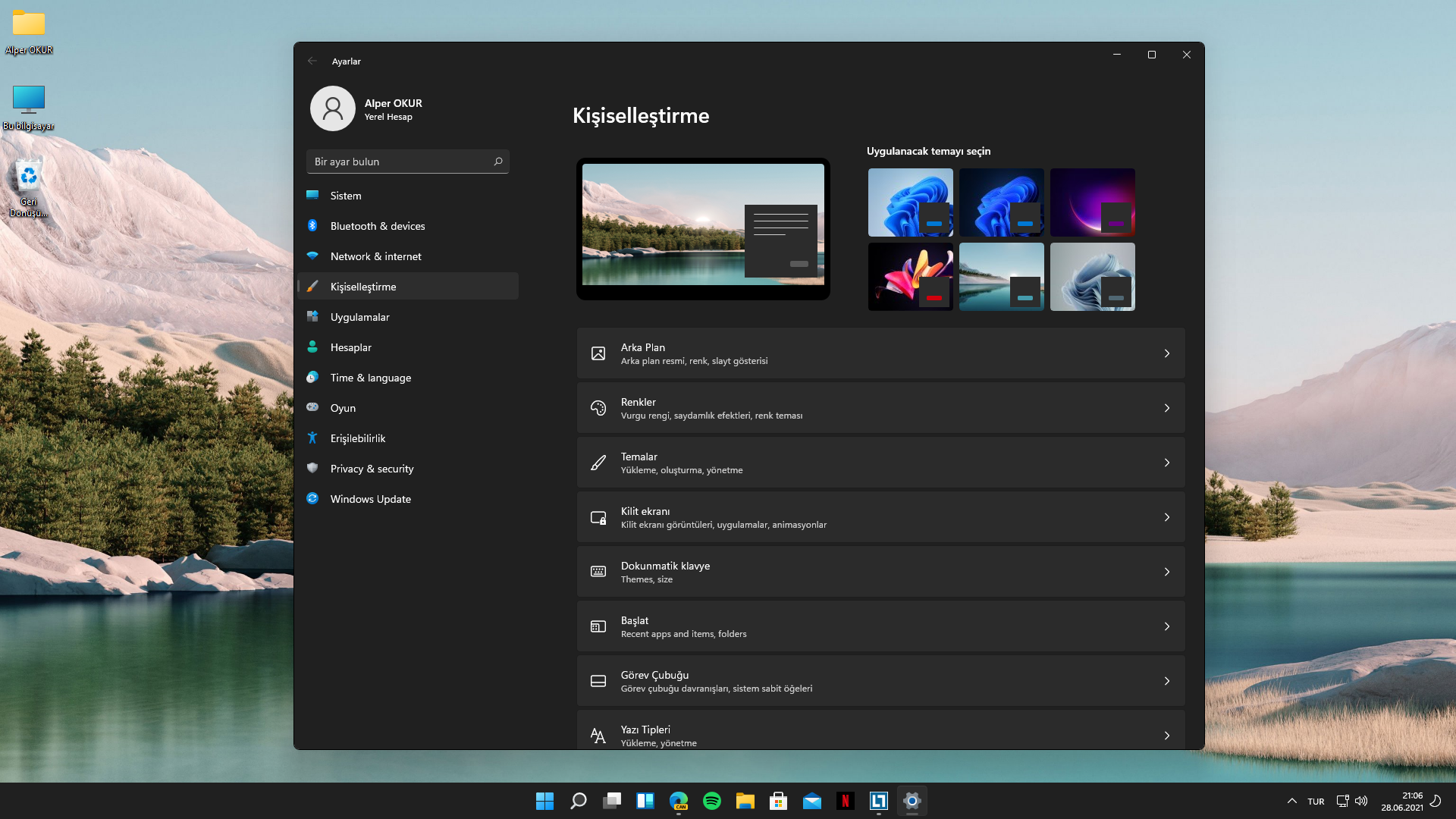Click the user profile avatar picture

pyautogui.click(x=332, y=108)
